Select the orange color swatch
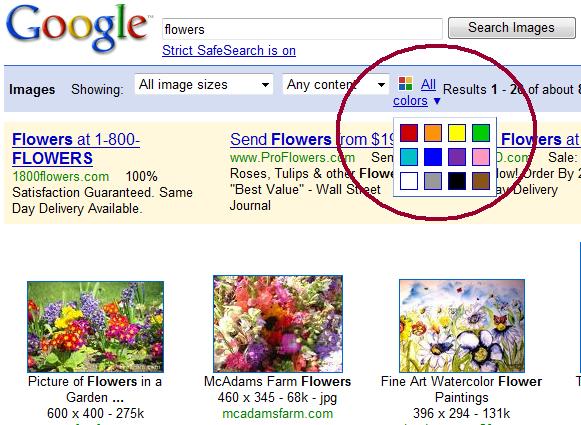This screenshot has height=425, width=581. [433, 133]
